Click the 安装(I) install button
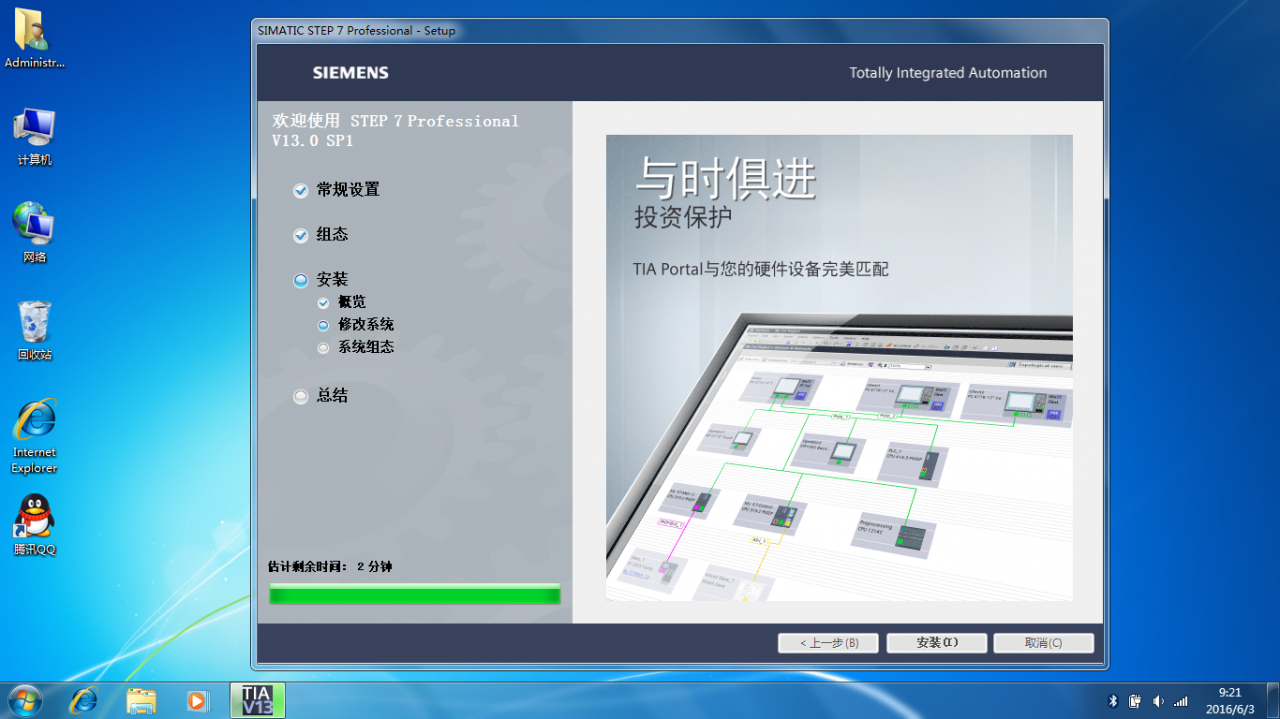Image resolution: width=1280 pixels, height=719 pixels. tap(937, 643)
